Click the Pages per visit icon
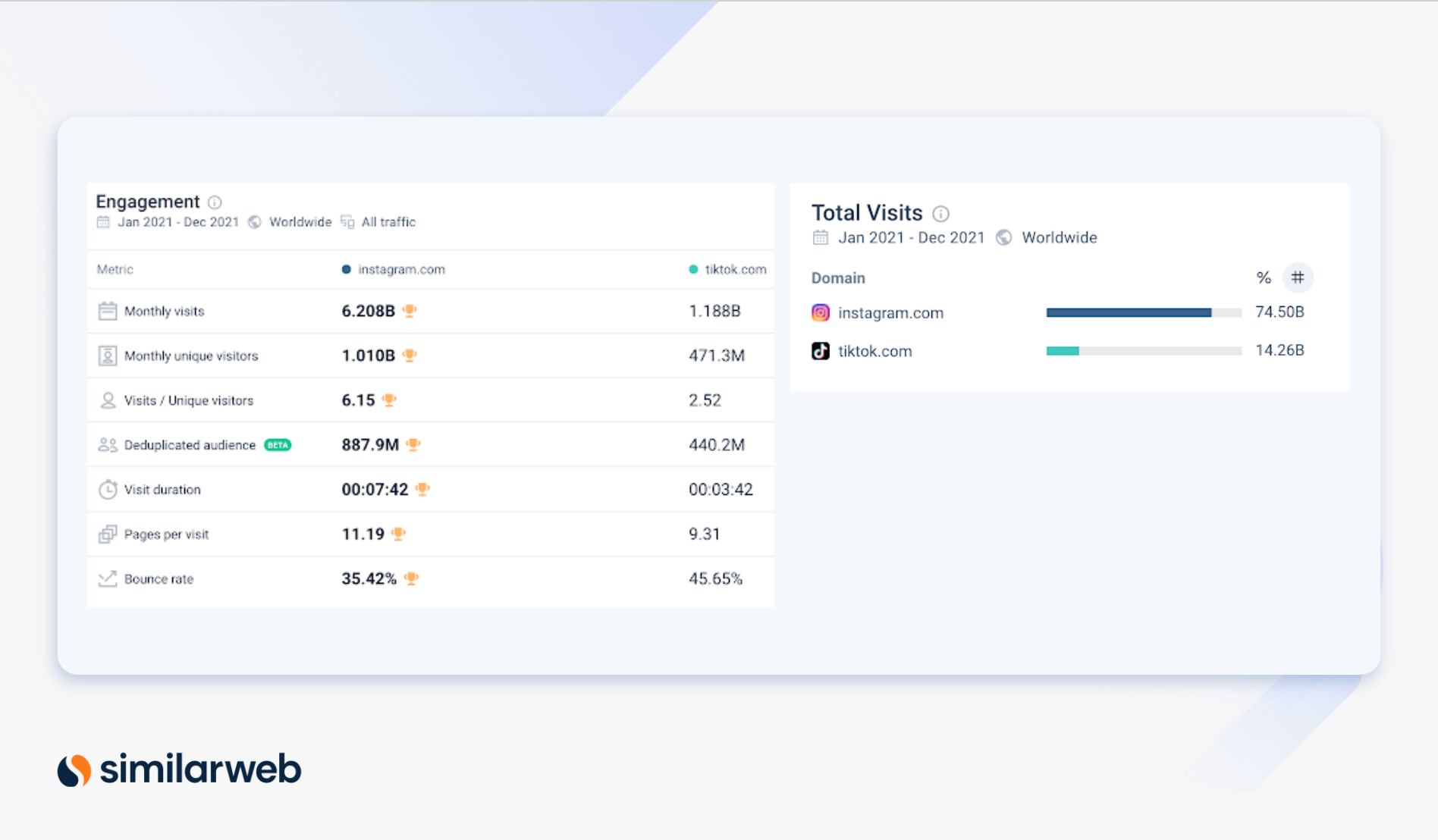 [x=108, y=534]
